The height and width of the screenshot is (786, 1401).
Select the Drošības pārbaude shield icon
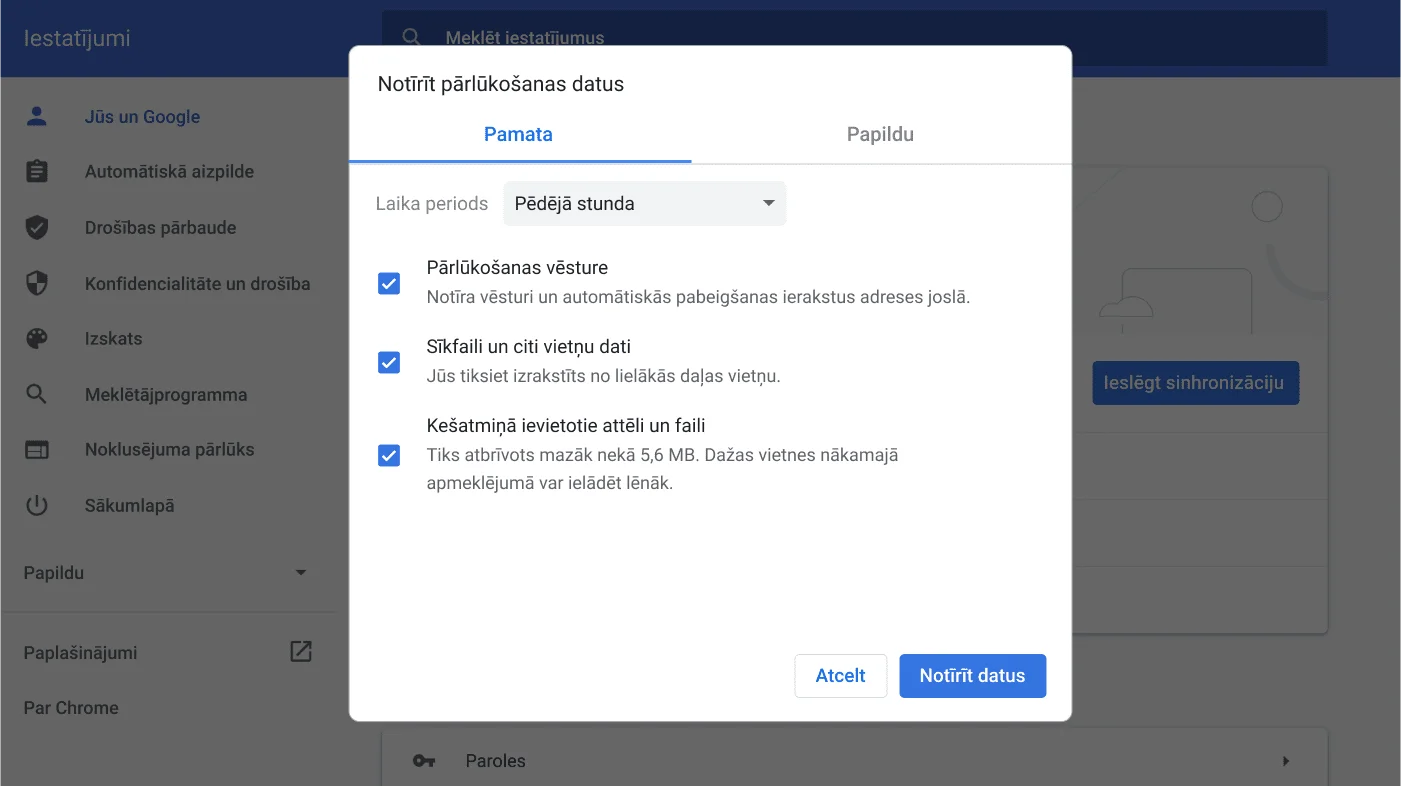(x=37, y=227)
